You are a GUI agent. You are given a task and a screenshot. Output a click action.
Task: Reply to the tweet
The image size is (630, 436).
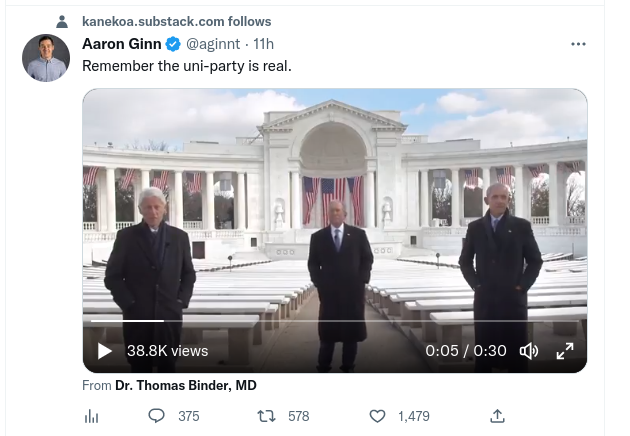157,416
